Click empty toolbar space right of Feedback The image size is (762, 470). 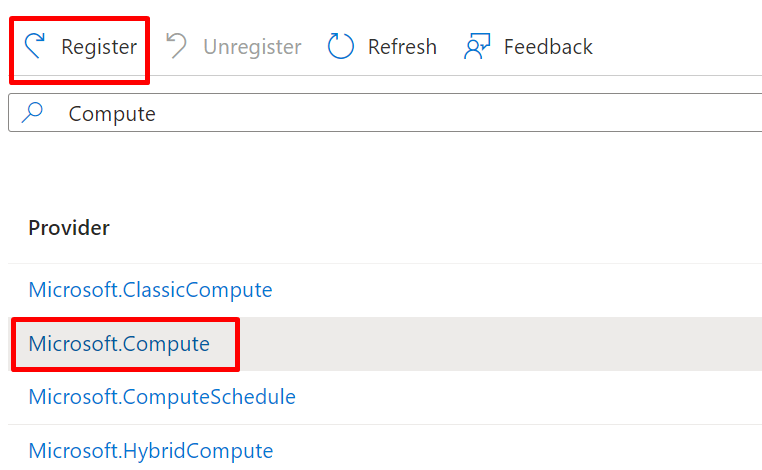click(677, 47)
